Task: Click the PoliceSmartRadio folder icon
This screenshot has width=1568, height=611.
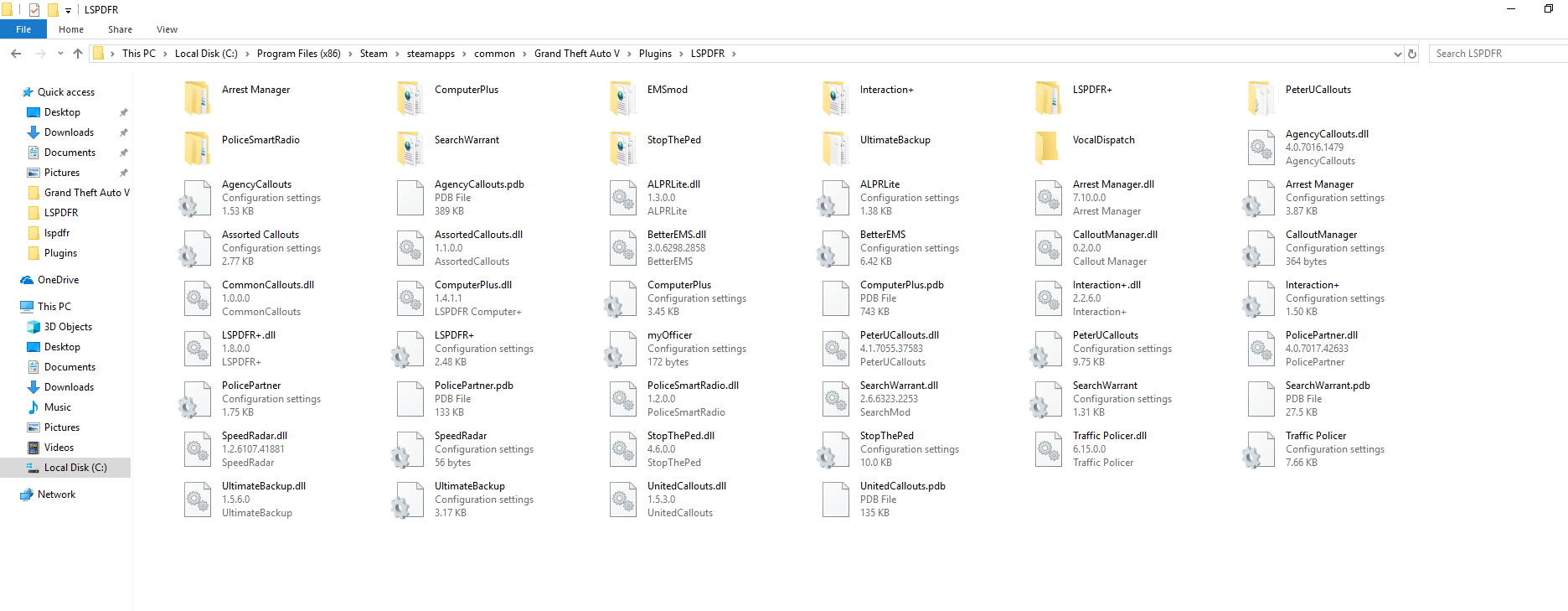Action: (198, 148)
